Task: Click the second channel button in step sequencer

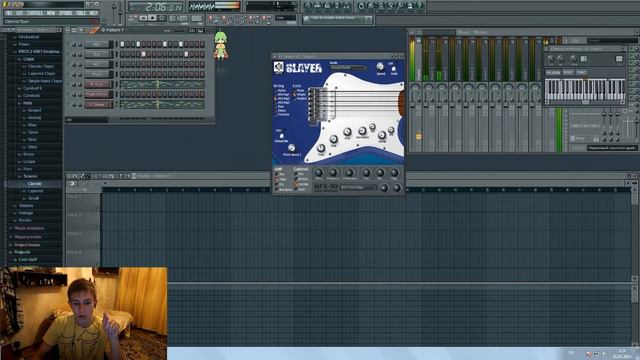Action: click(98, 54)
